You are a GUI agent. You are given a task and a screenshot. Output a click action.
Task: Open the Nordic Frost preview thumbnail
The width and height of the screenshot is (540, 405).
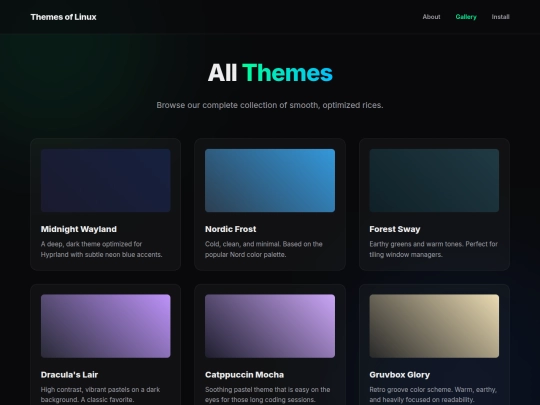(x=270, y=180)
